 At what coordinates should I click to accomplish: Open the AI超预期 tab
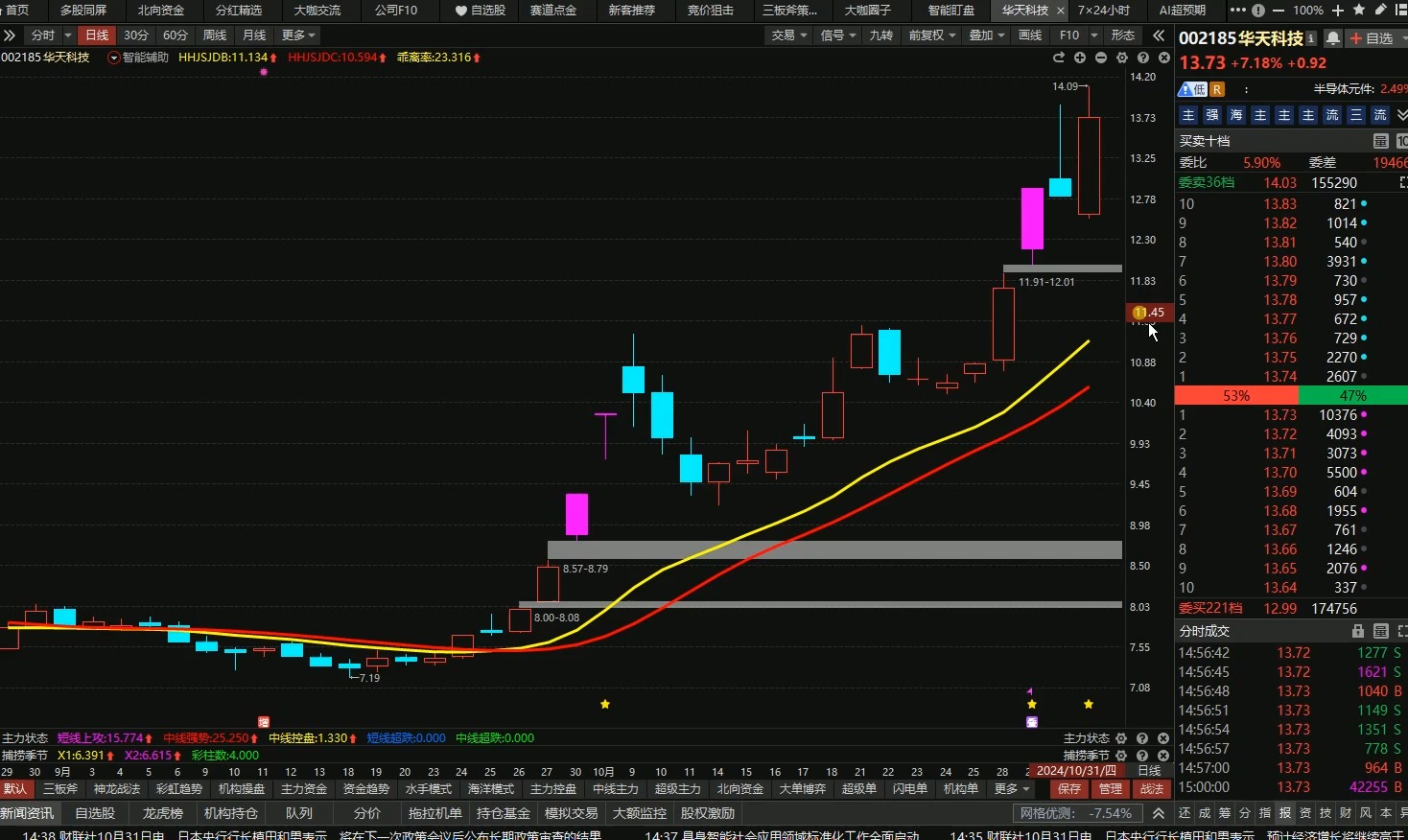click(x=1182, y=11)
